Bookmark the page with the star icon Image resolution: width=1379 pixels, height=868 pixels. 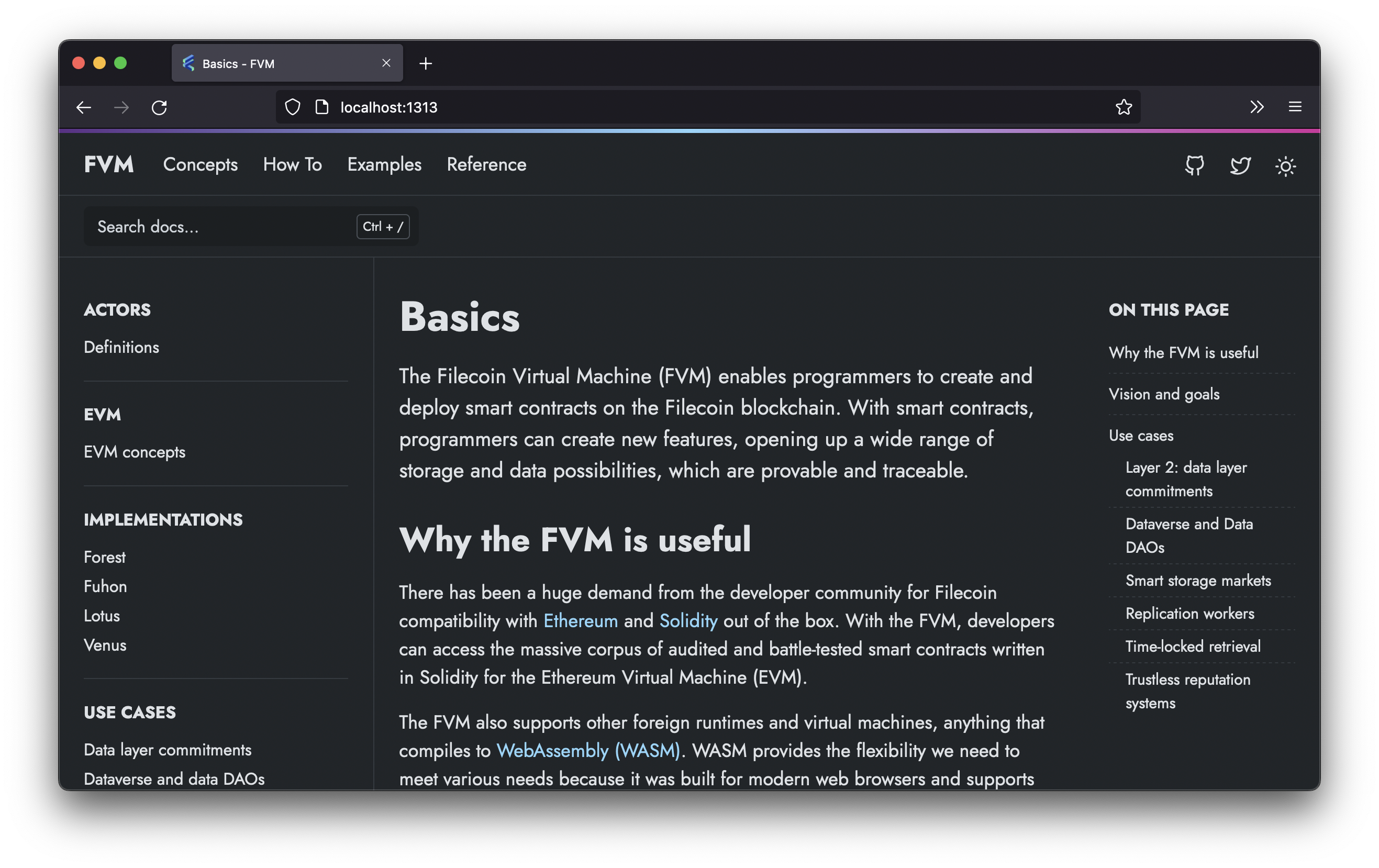click(x=1124, y=107)
